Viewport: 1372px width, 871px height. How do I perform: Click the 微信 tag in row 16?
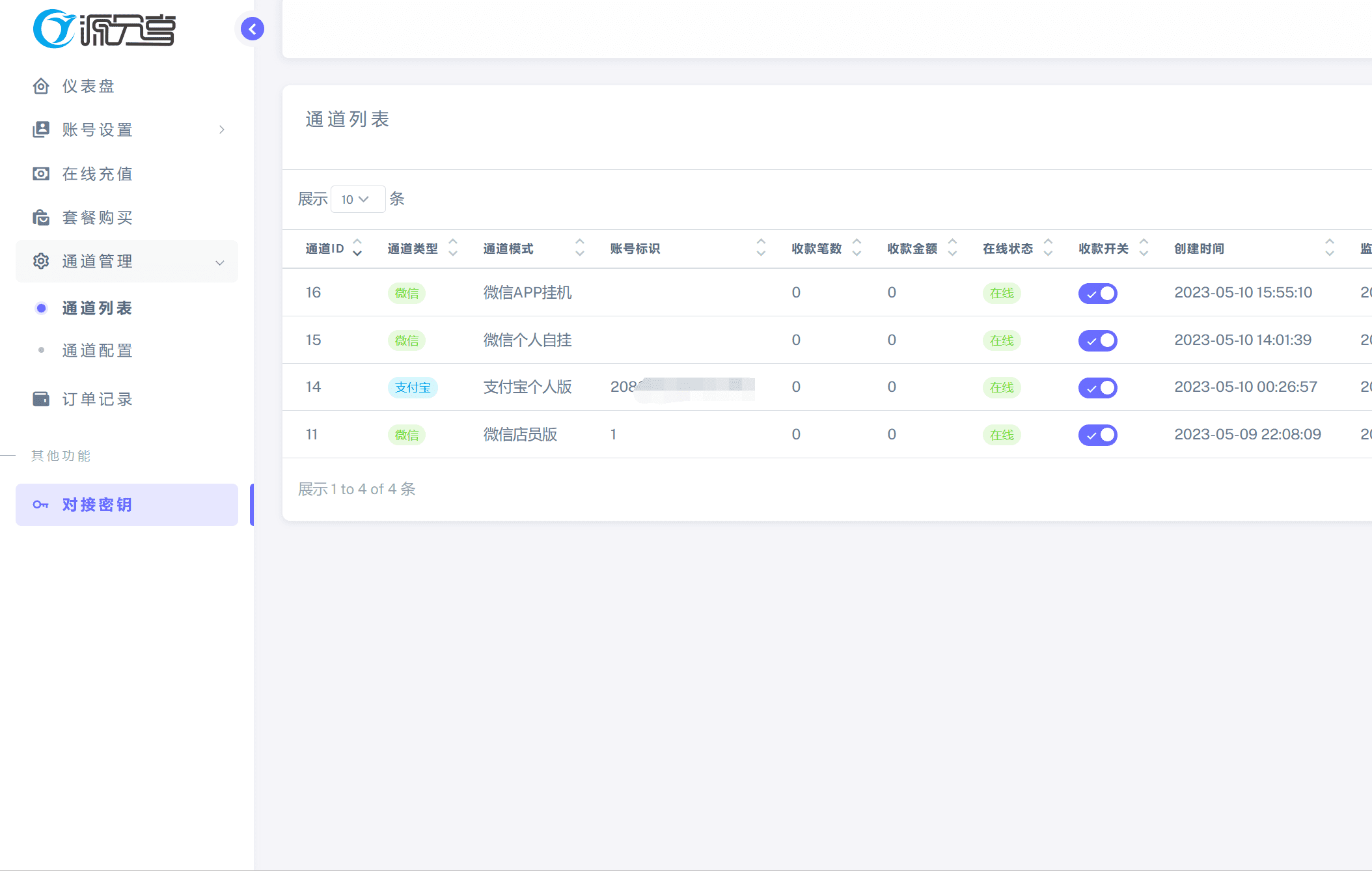[x=407, y=294]
